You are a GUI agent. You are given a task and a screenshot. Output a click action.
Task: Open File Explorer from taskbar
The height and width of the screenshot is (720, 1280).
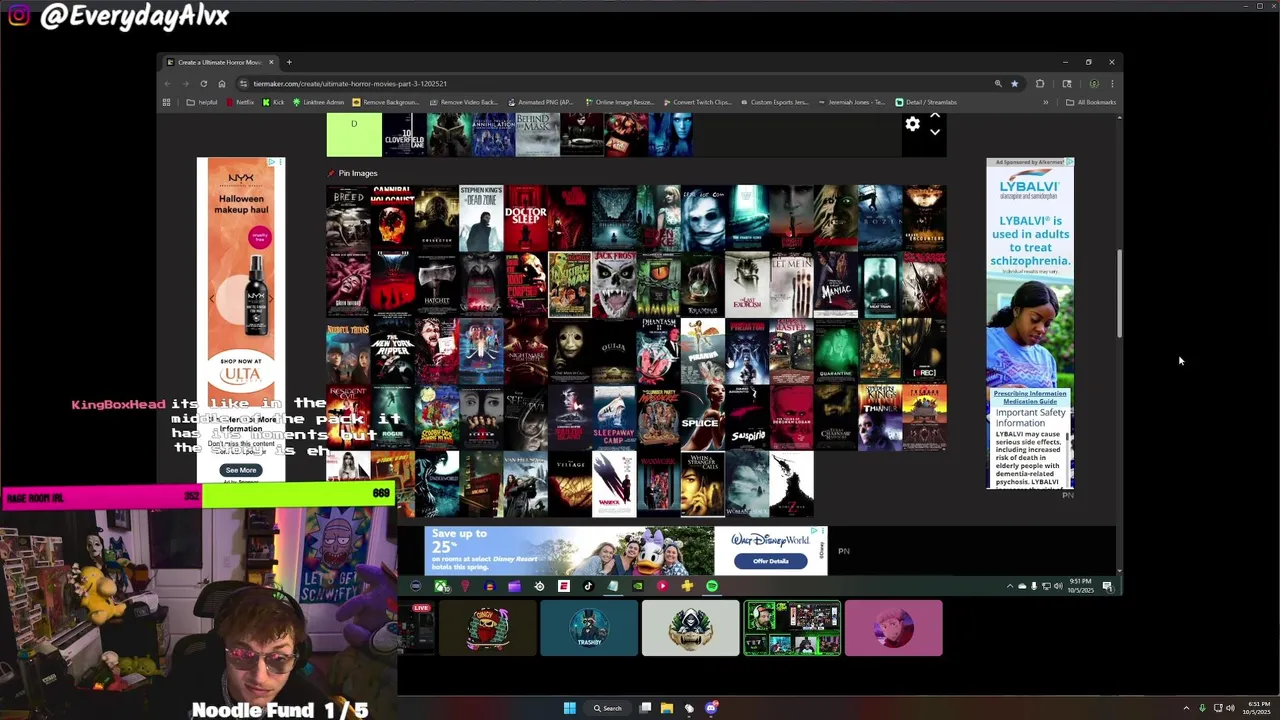[667, 708]
